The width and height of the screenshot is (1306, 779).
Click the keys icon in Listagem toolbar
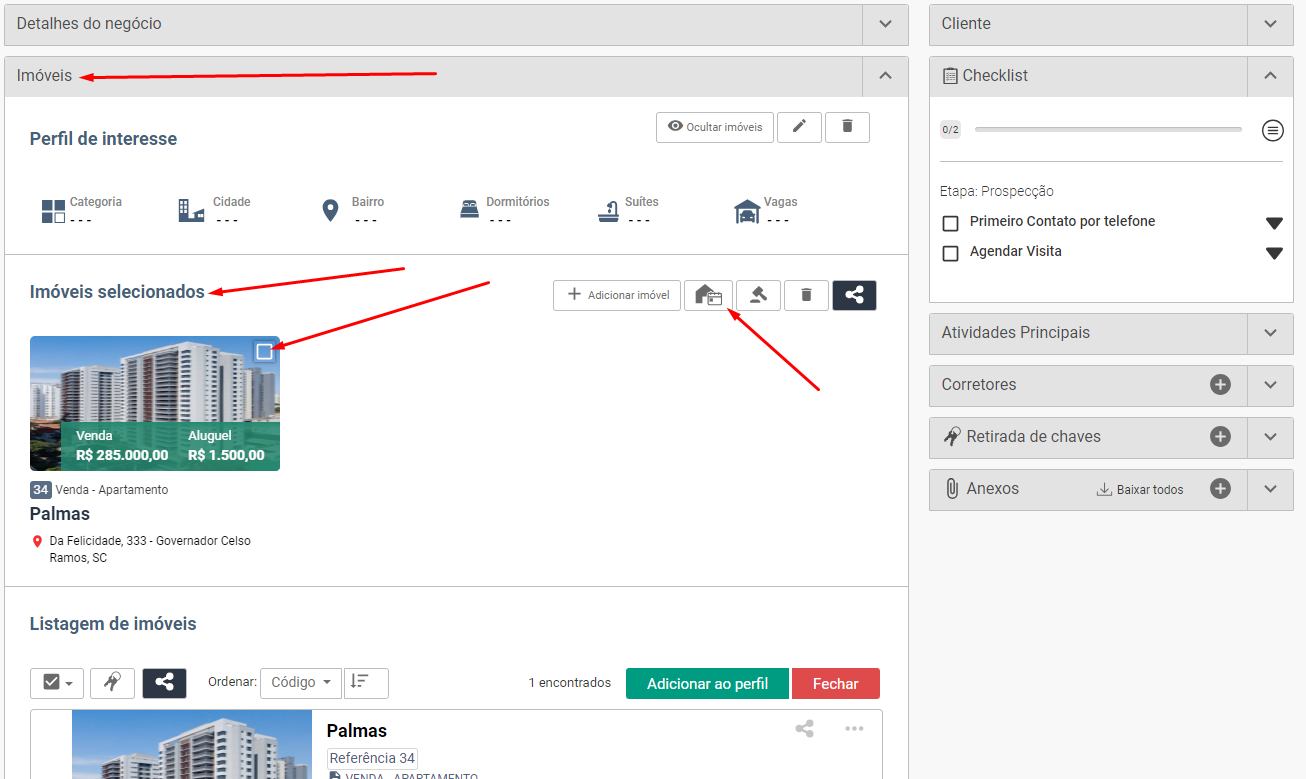pos(112,683)
